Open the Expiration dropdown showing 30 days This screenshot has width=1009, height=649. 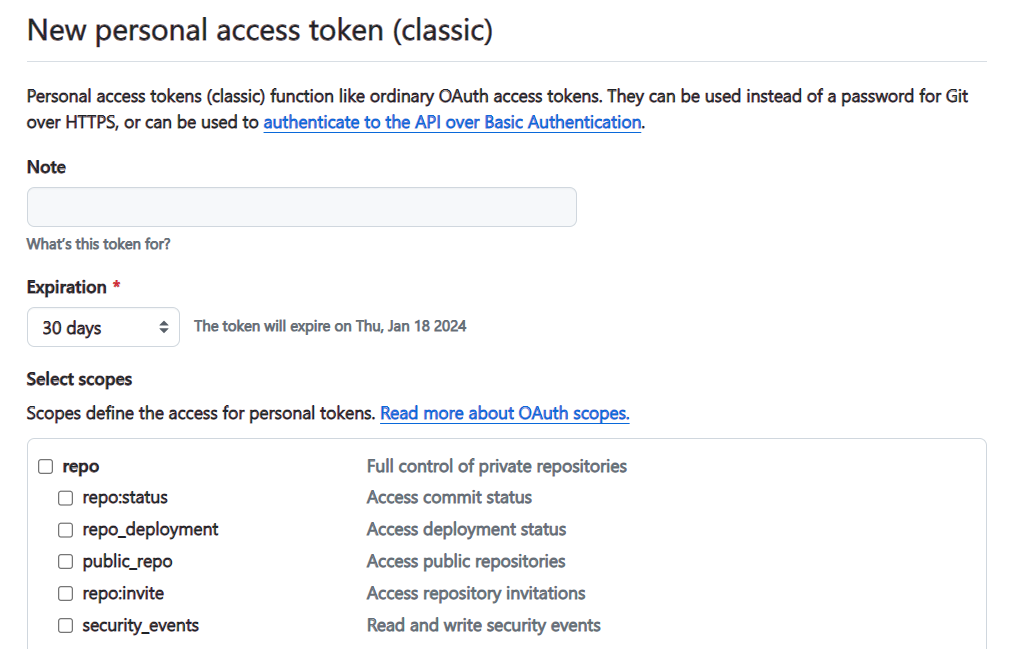[90, 327]
